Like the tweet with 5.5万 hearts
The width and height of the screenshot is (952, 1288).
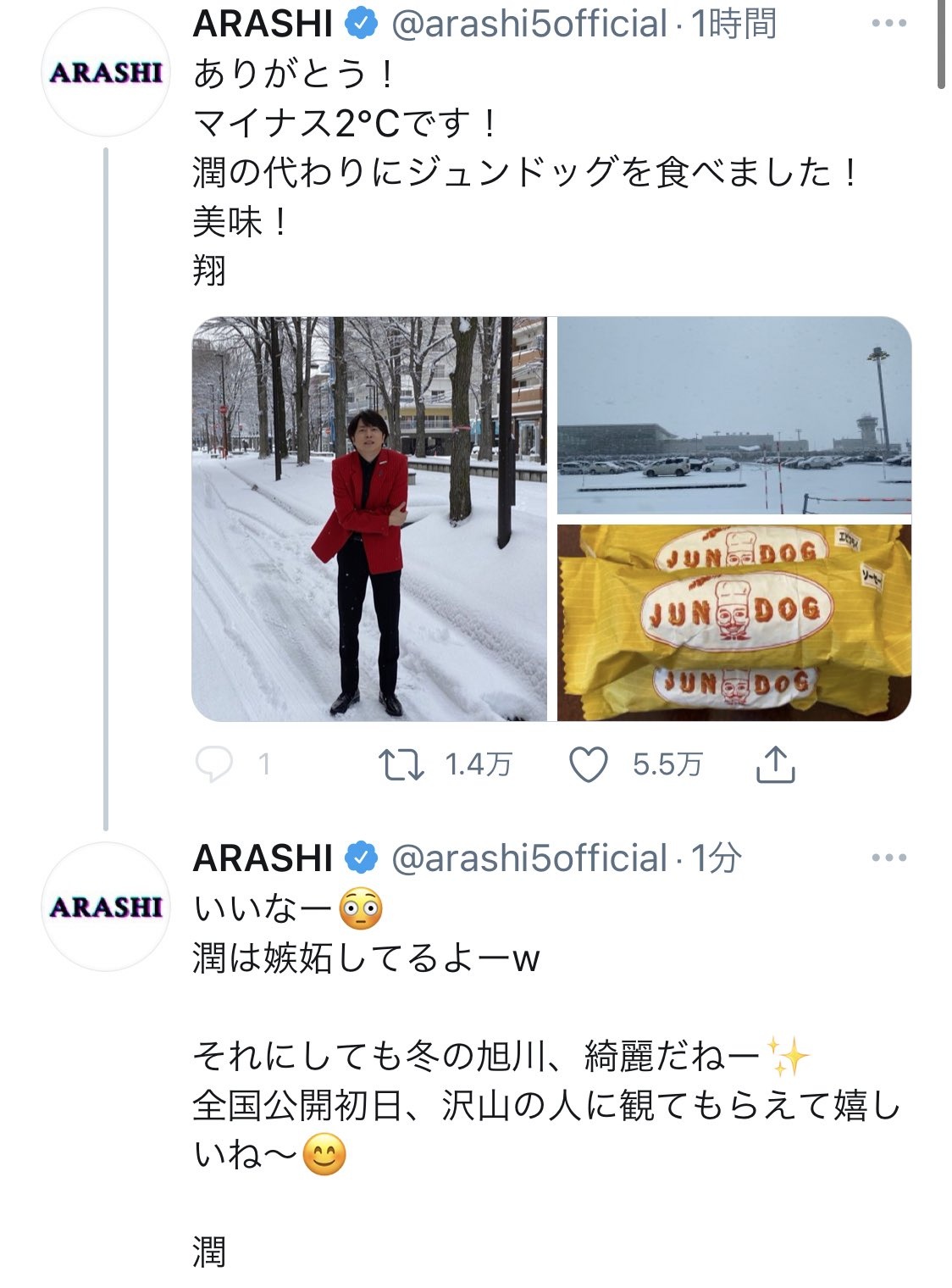point(588,765)
